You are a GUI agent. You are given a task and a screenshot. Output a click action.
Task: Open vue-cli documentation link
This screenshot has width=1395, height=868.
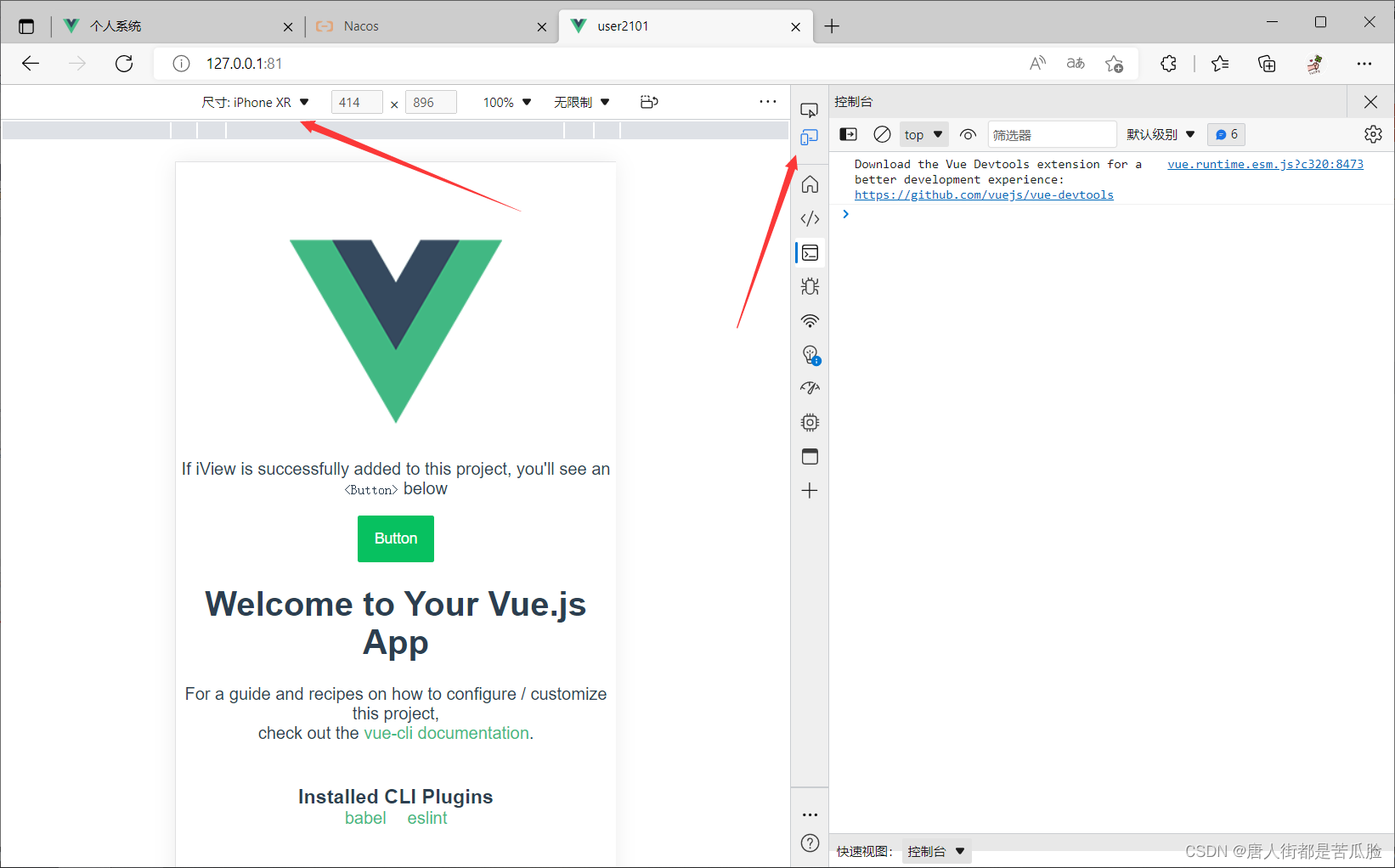coord(446,733)
